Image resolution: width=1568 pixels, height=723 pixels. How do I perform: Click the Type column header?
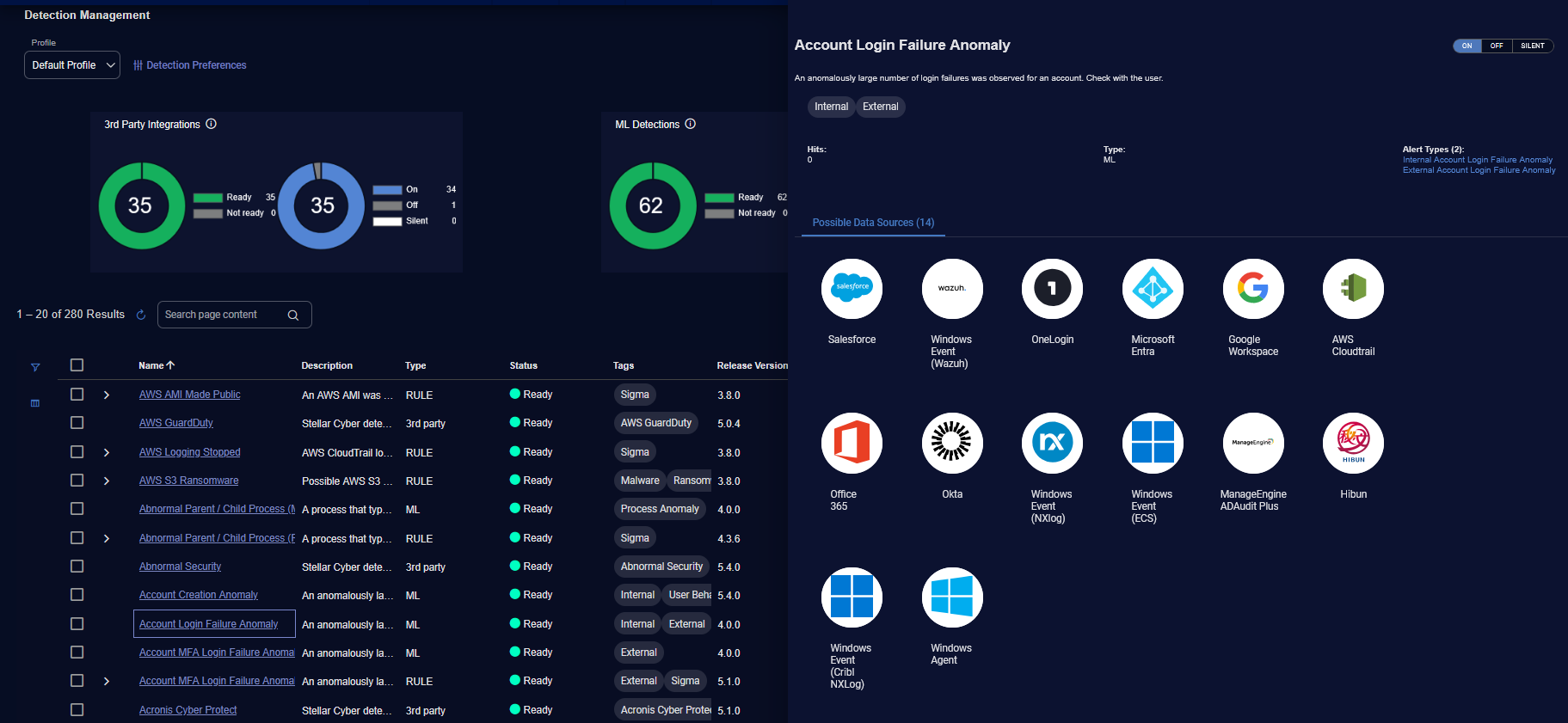pos(415,365)
